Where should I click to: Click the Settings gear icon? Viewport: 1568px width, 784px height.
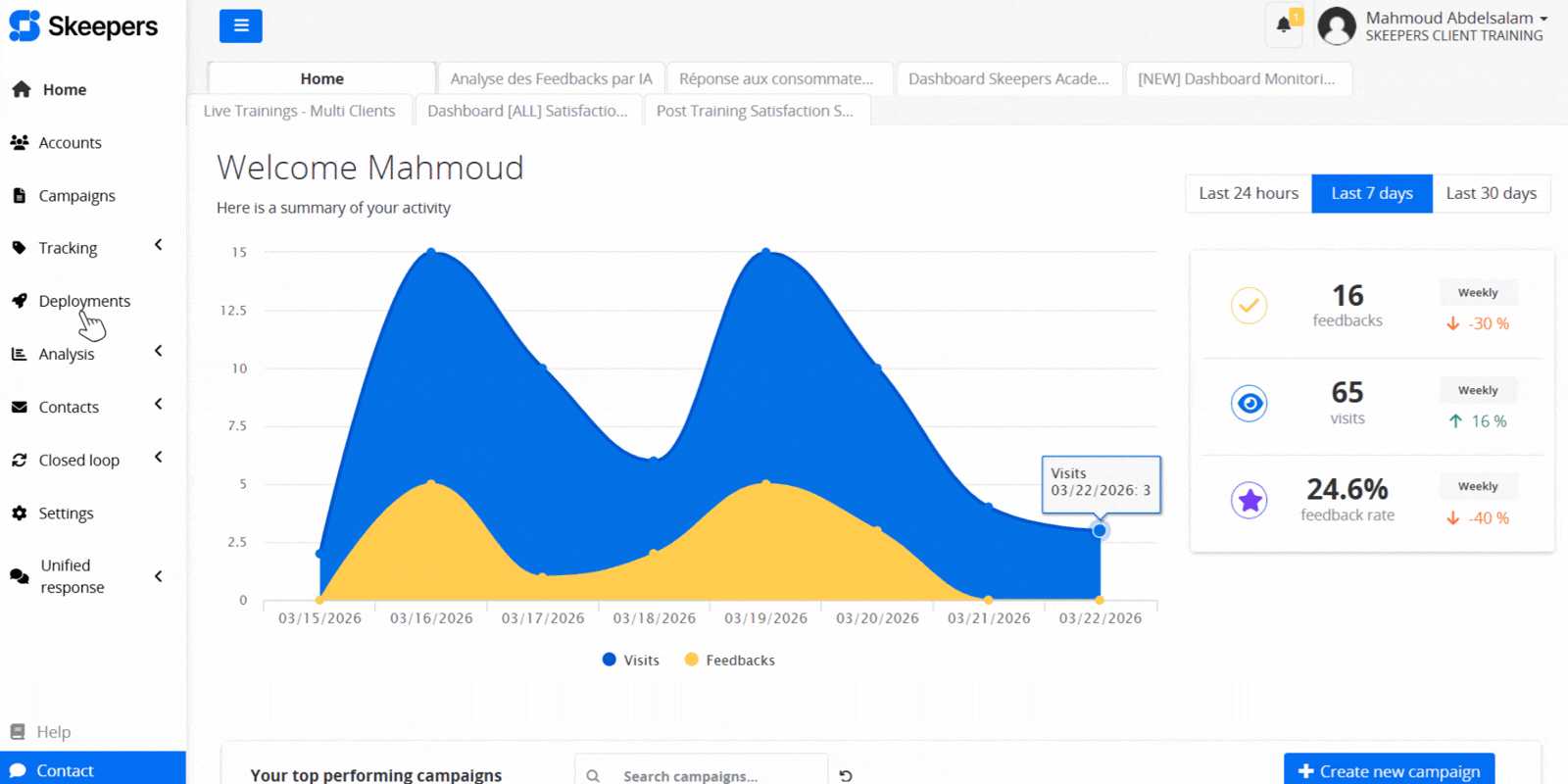click(x=19, y=514)
